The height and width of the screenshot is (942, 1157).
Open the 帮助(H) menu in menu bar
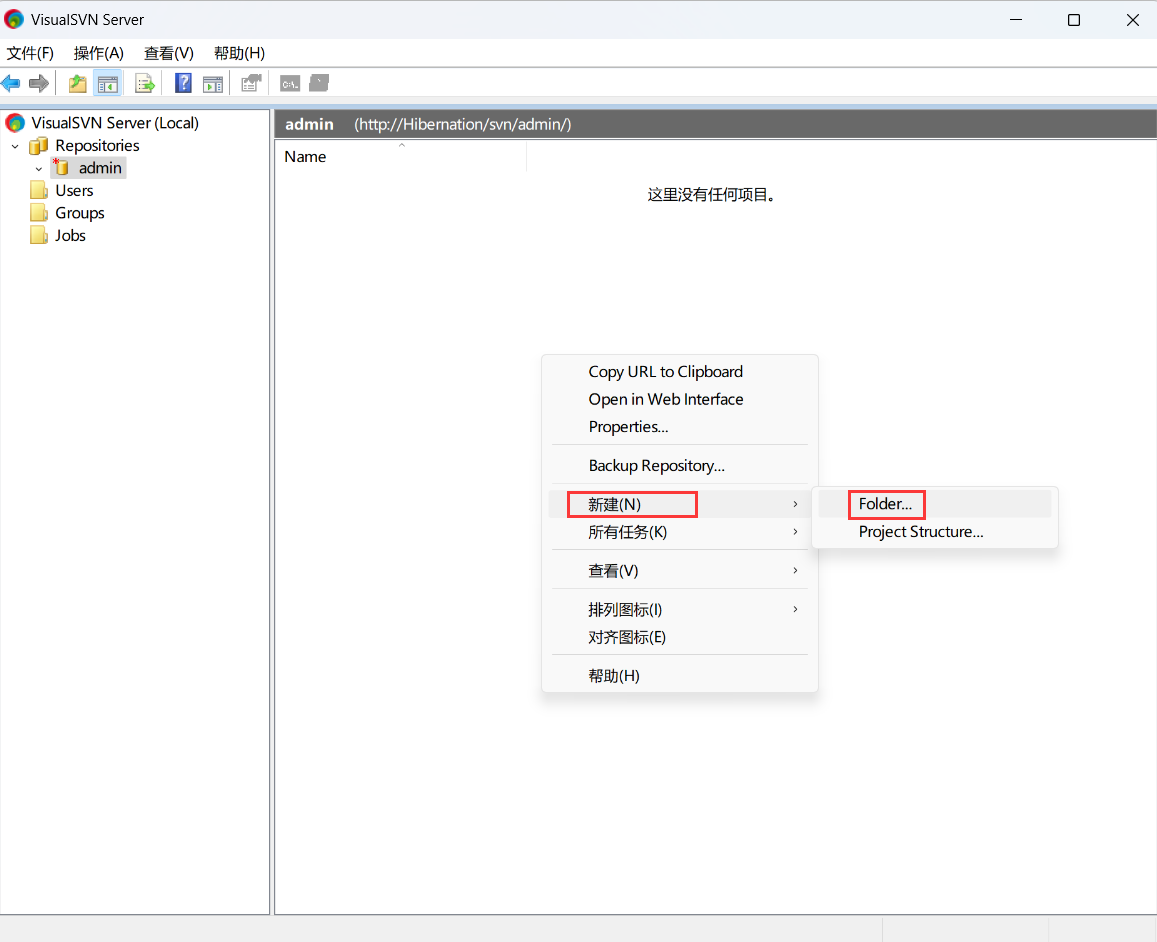239,53
